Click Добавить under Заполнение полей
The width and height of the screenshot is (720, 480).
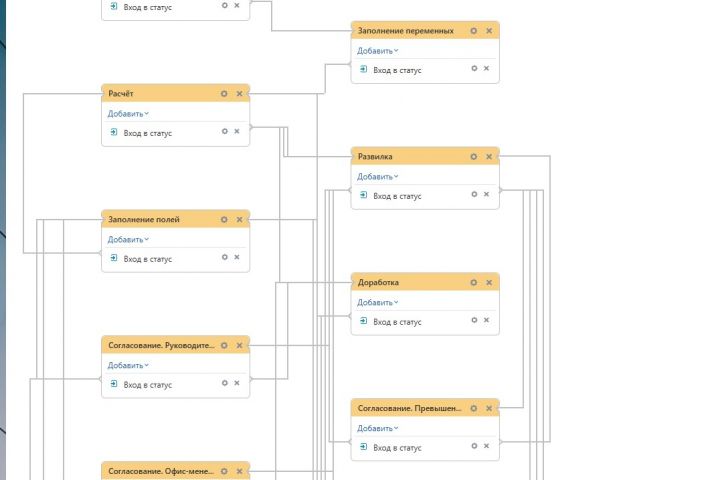click(x=128, y=240)
